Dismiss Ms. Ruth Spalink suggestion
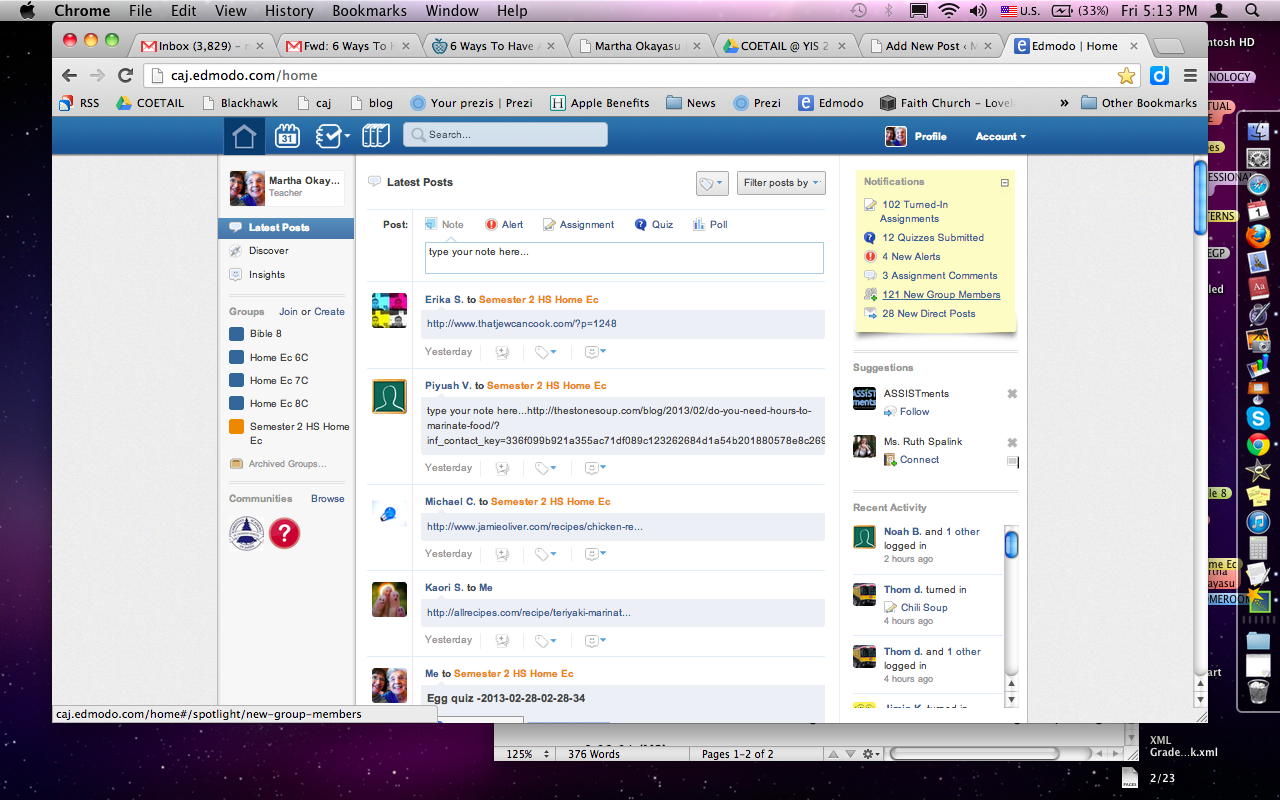 pyautogui.click(x=1012, y=442)
